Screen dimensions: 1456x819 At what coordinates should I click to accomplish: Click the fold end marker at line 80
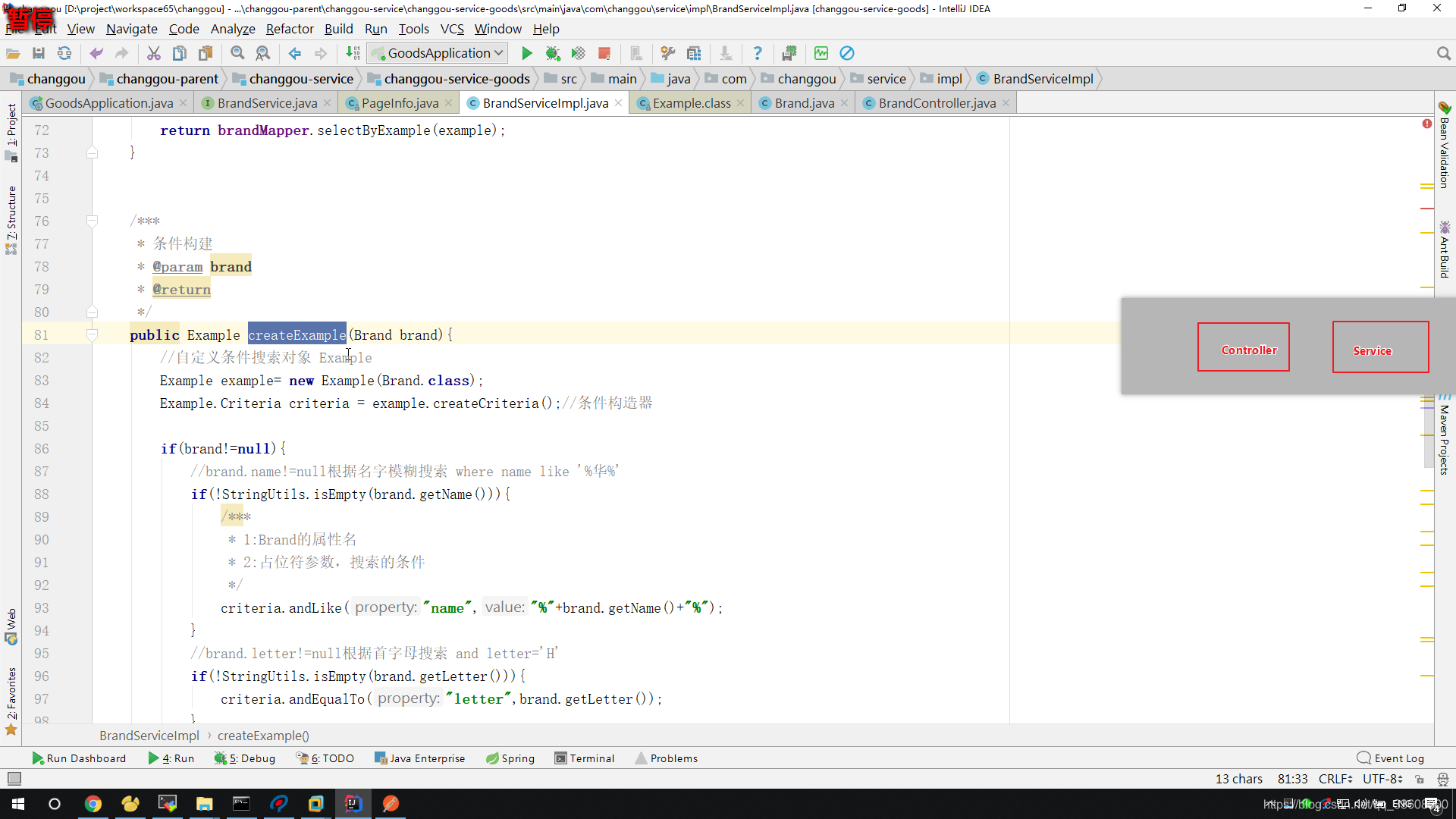(x=92, y=312)
